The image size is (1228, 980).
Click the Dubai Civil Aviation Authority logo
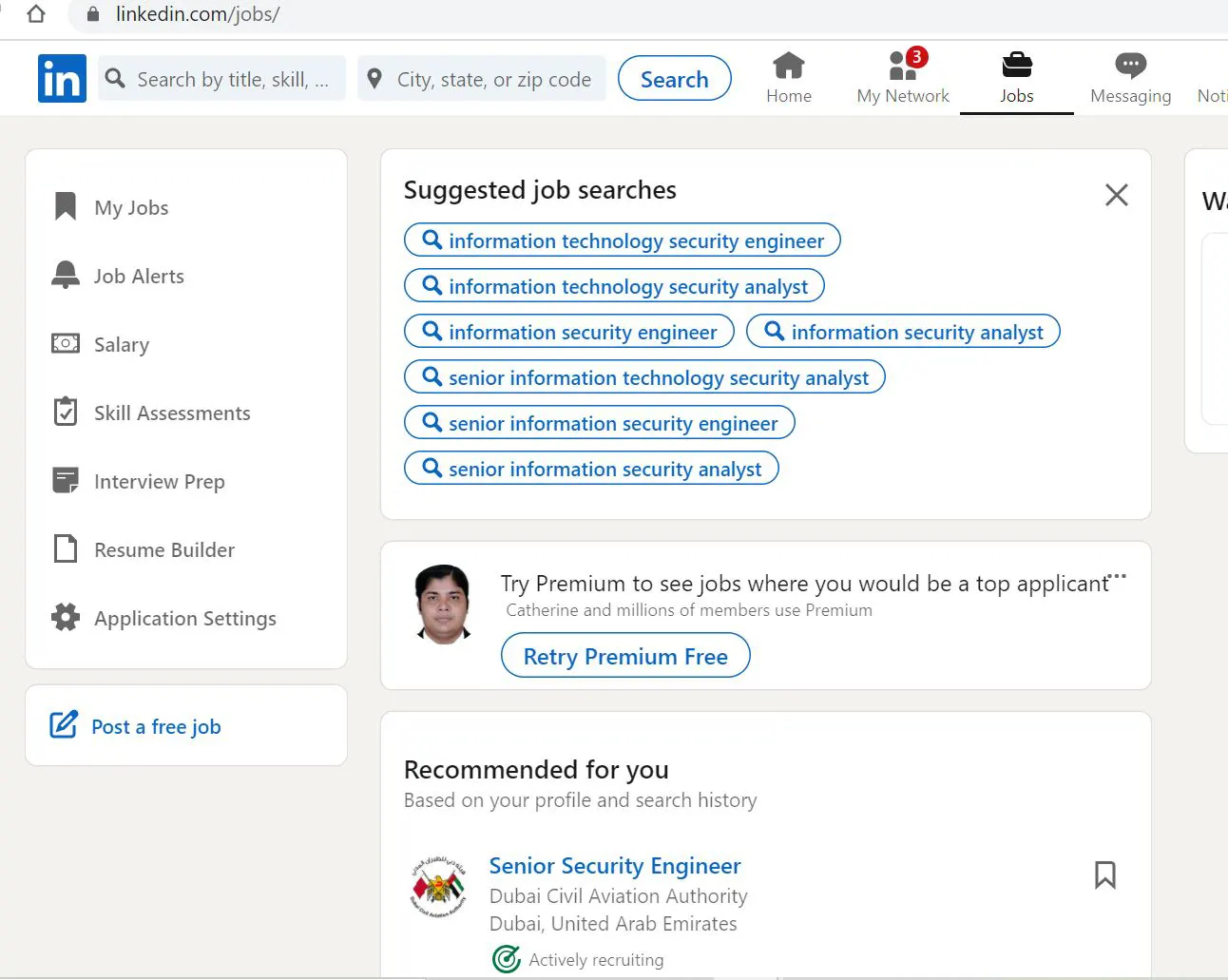click(437, 886)
